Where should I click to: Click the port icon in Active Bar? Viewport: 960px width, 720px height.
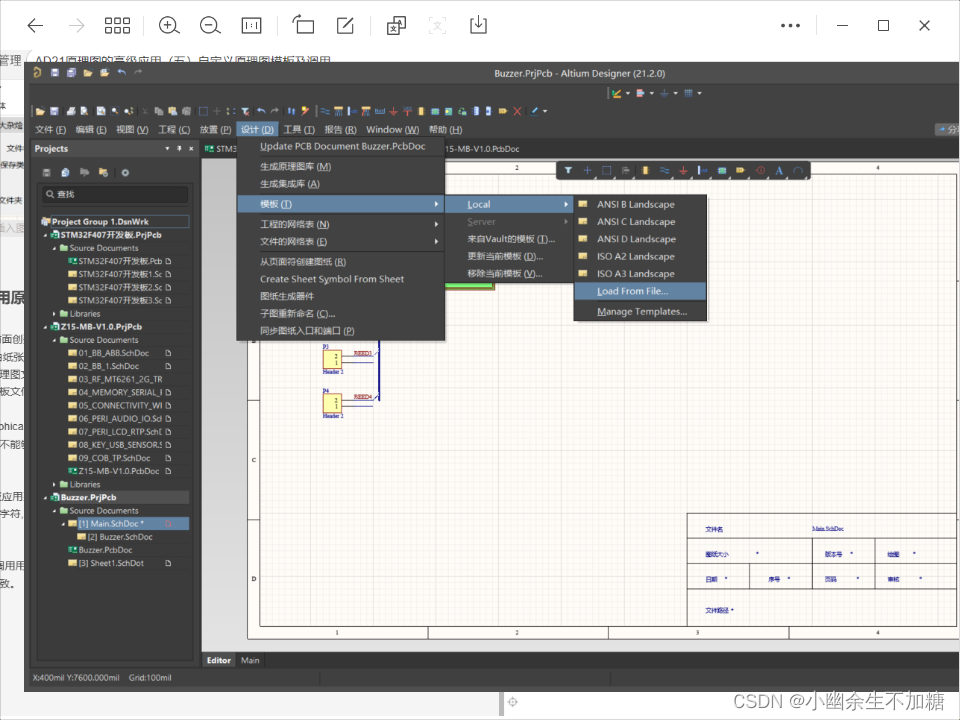pos(741,170)
